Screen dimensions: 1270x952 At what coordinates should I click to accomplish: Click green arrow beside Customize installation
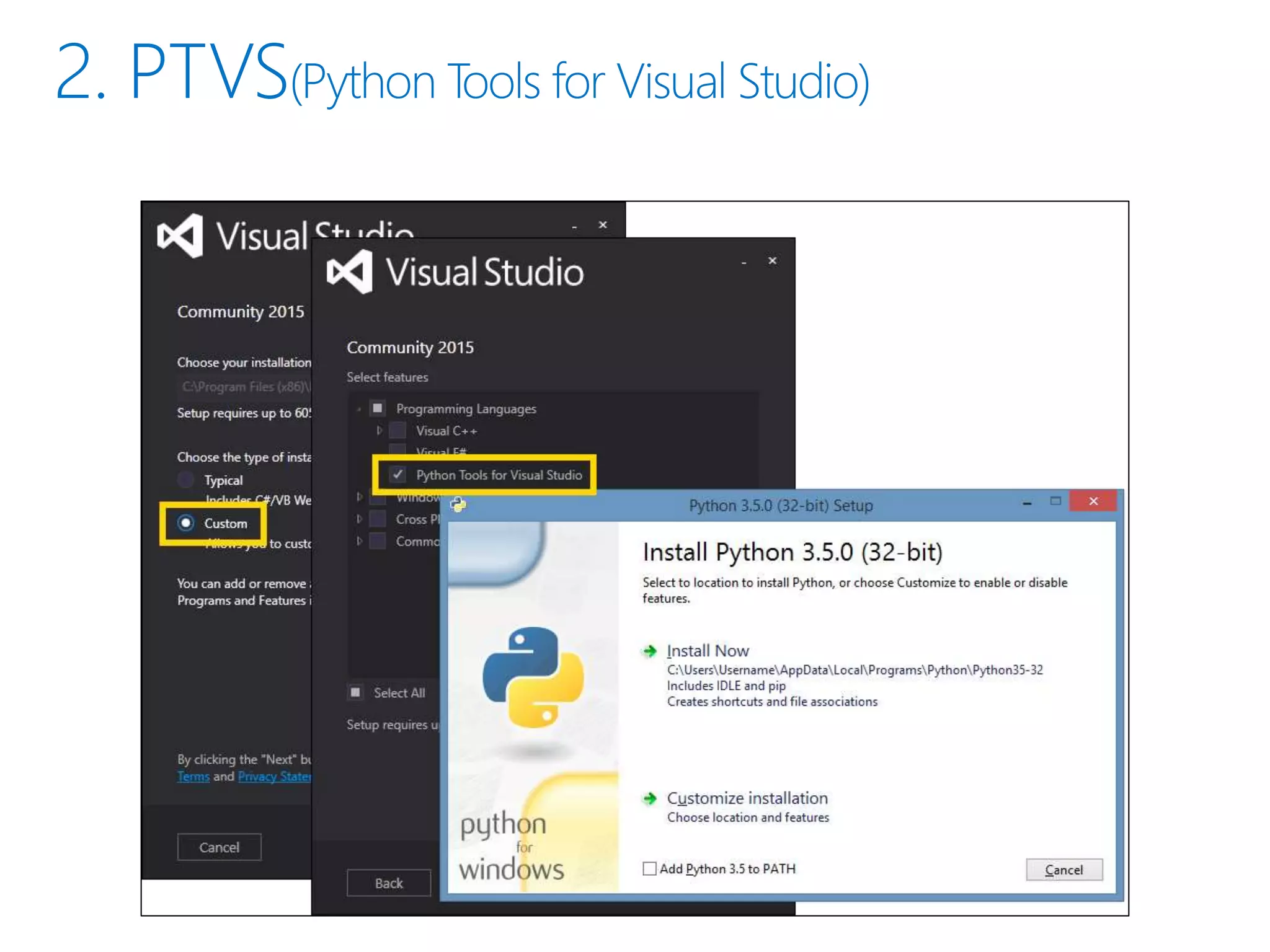tap(649, 798)
